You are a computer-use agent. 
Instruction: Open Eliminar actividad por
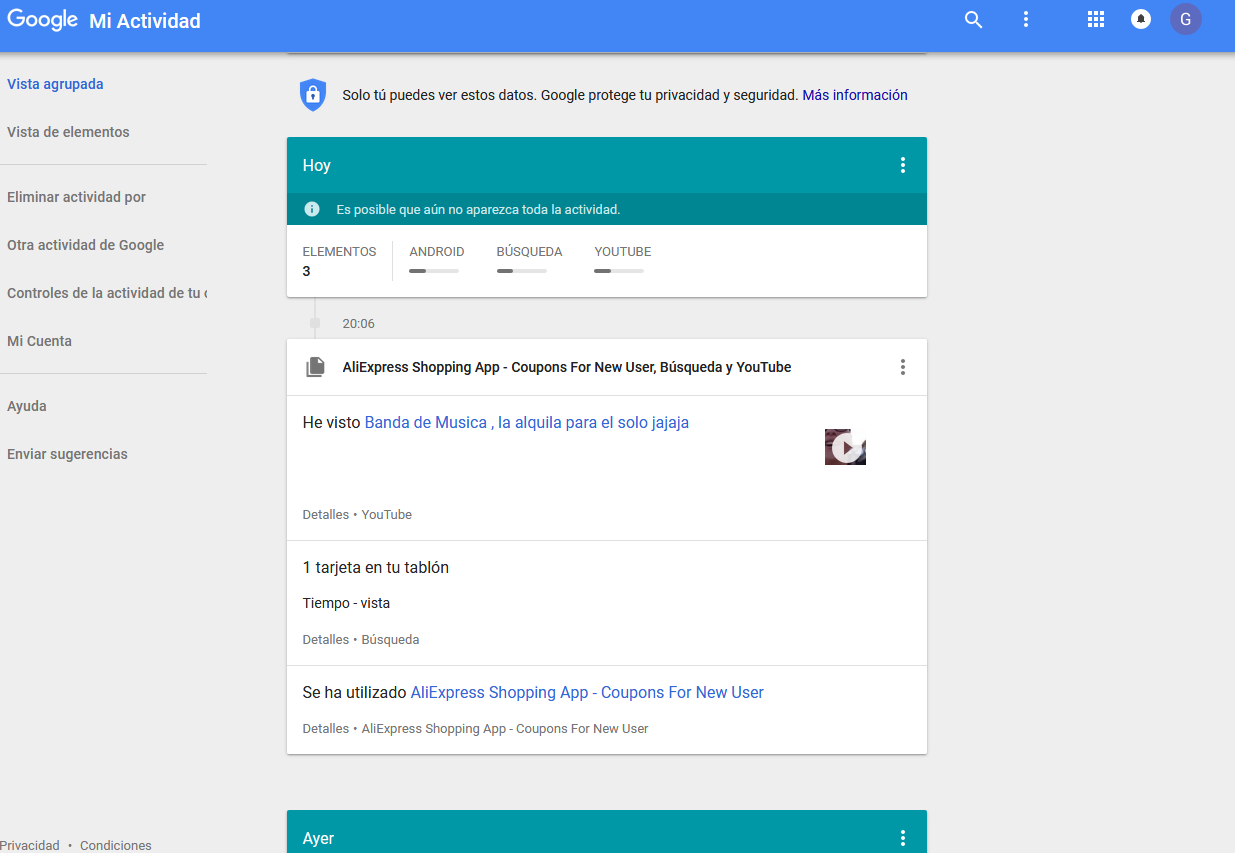(76, 197)
